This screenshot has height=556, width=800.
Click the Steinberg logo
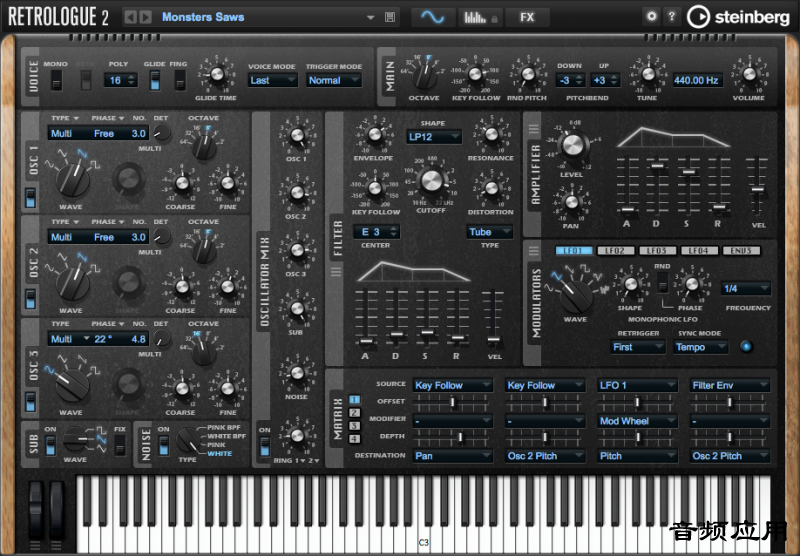pos(738,17)
